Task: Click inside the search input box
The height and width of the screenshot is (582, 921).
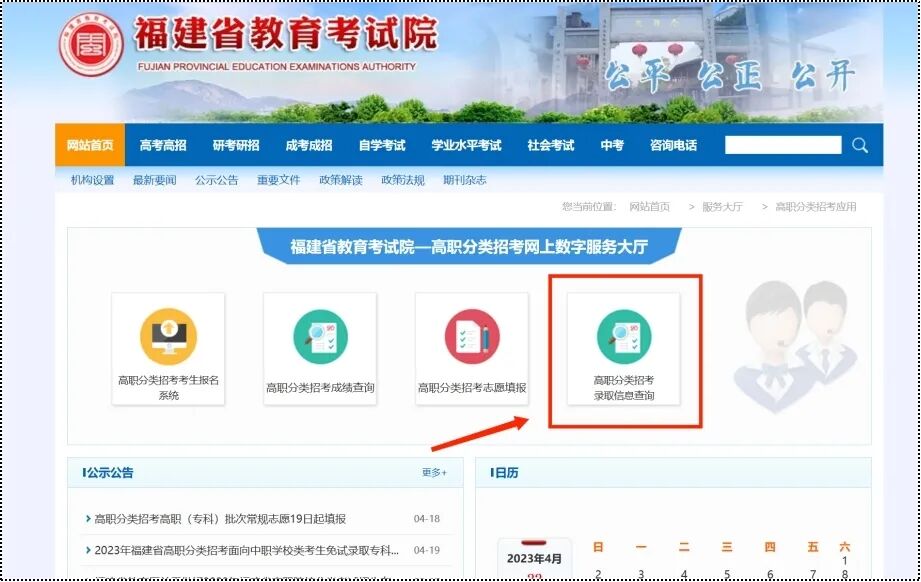Action: click(785, 144)
